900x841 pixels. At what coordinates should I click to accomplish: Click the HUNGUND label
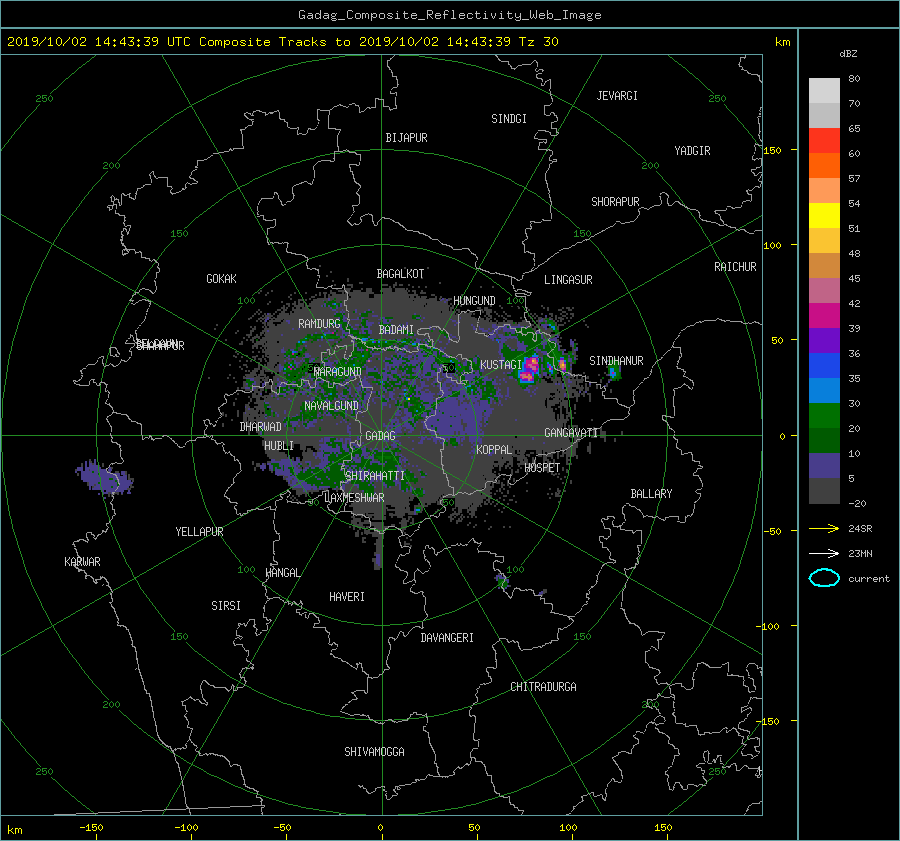pyautogui.click(x=474, y=300)
